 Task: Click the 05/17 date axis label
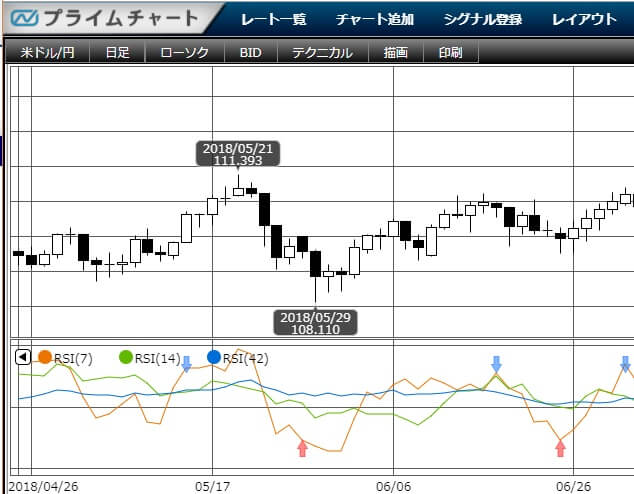[212, 486]
